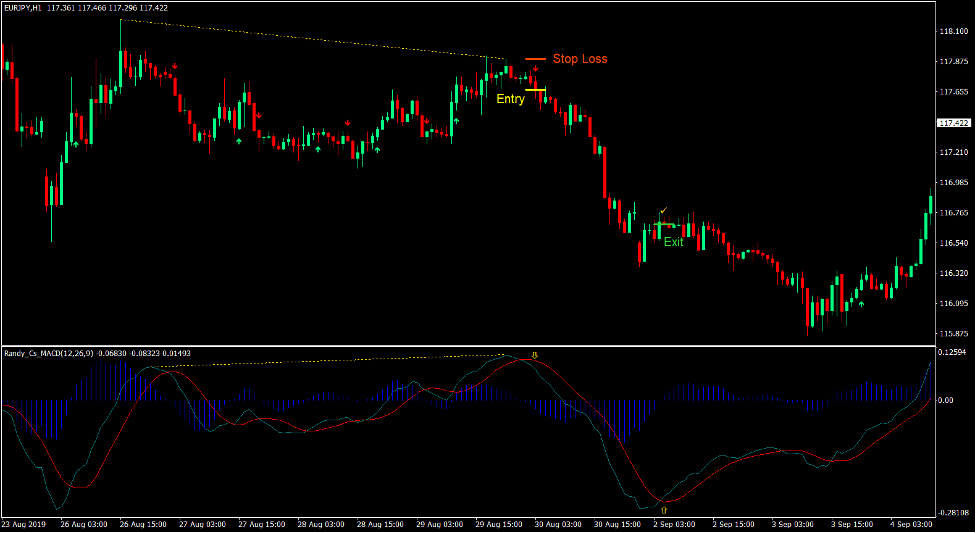This screenshot has height=533, width=977.
Task: Click the 118.100 price axis label
Action: [954, 32]
